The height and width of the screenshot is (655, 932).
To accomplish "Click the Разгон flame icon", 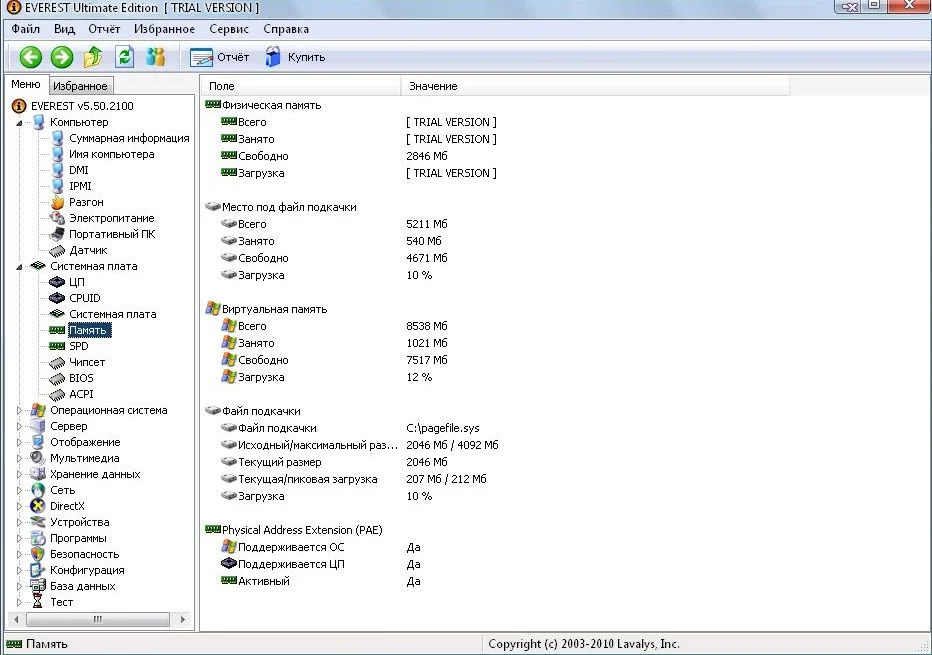I will [57, 202].
